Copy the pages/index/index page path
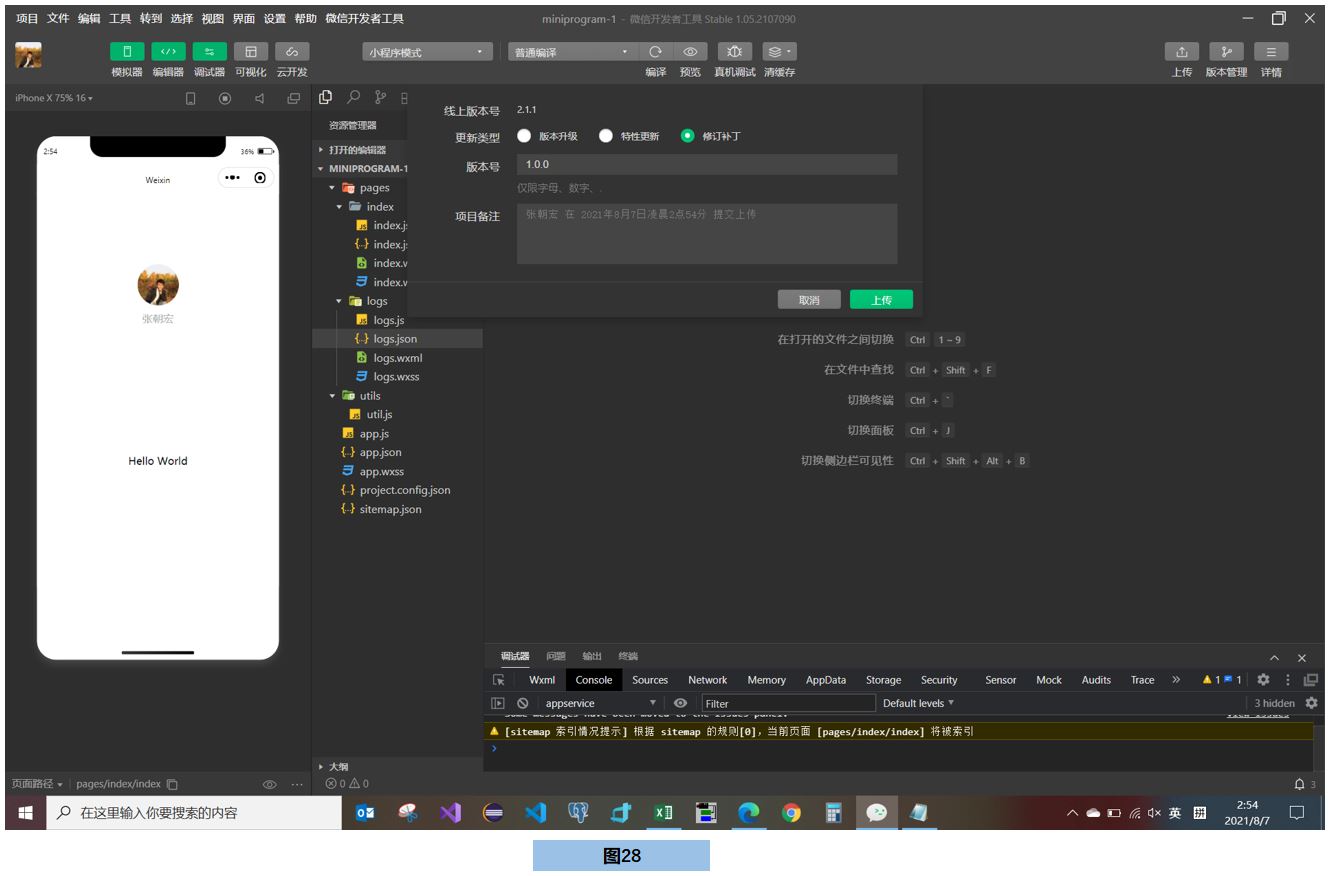 [x=172, y=785]
